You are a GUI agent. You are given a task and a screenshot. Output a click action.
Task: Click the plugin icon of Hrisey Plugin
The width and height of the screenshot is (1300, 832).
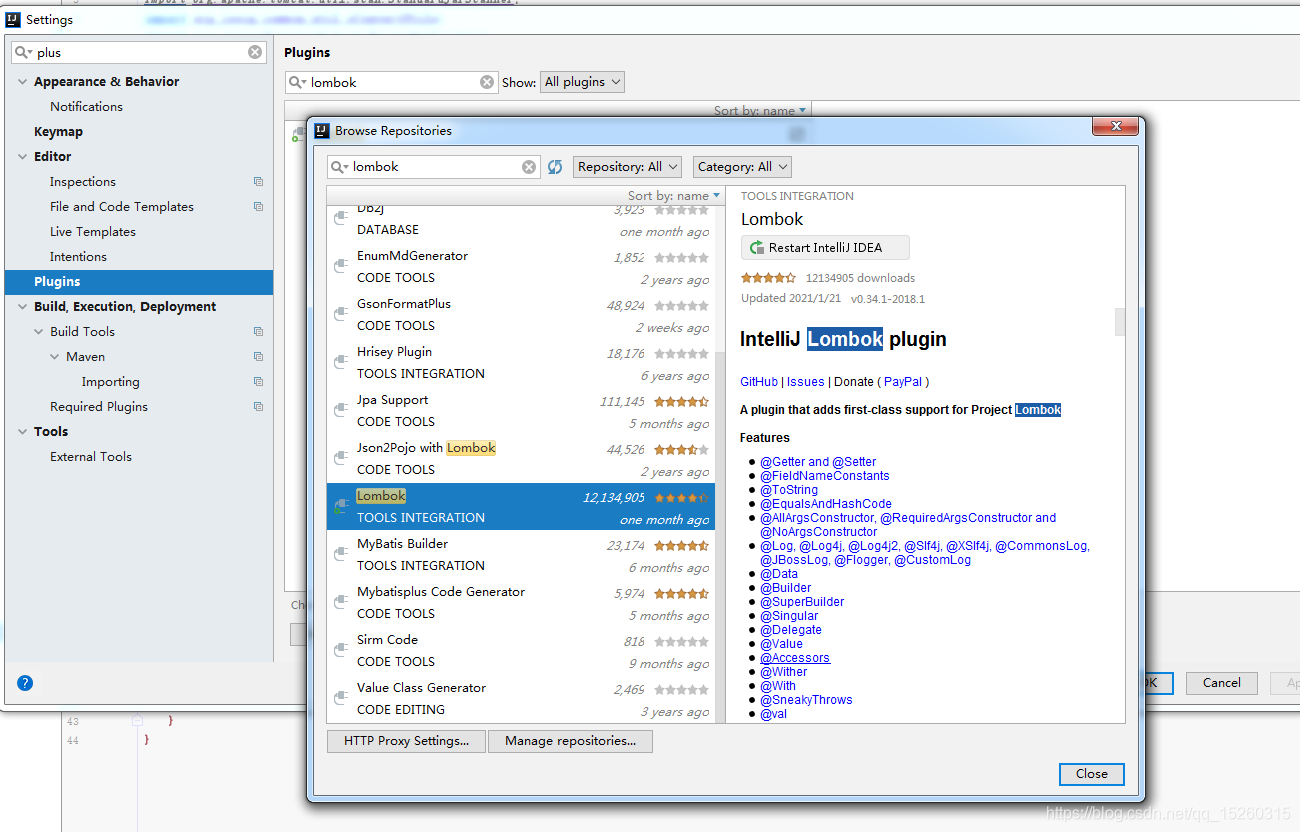(341, 362)
